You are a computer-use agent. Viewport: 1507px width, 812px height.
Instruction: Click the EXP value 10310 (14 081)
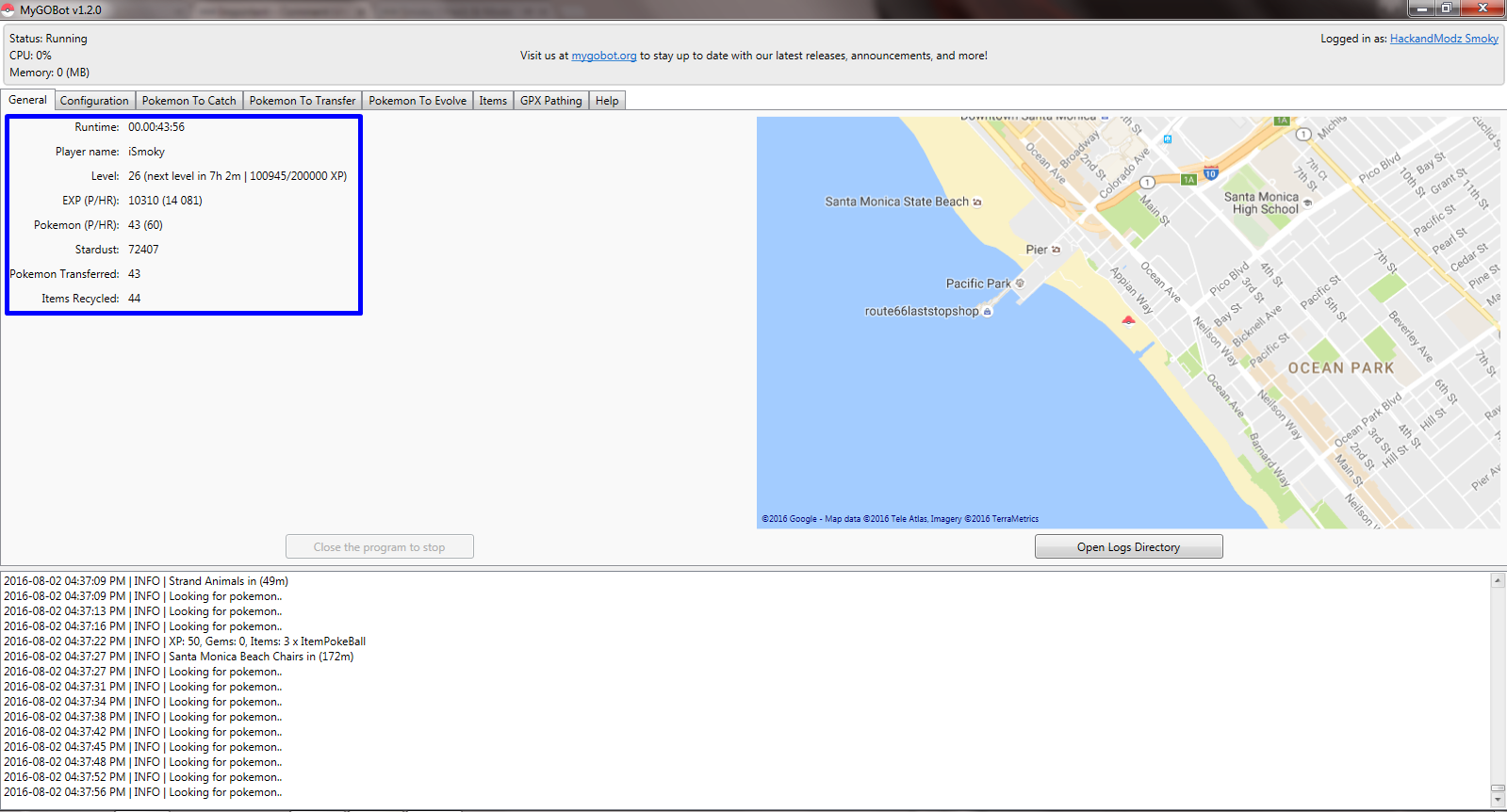(x=165, y=201)
